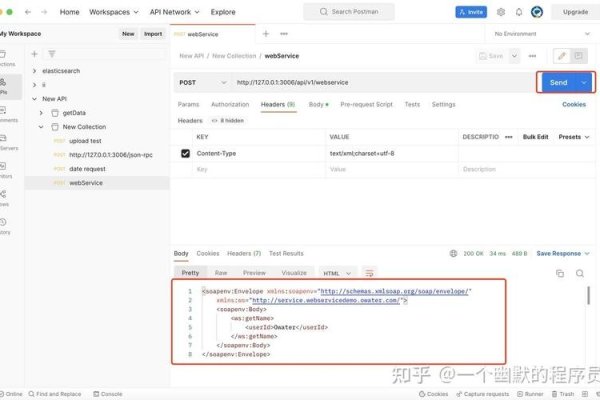Switch response to Visualize view

pos(294,273)
